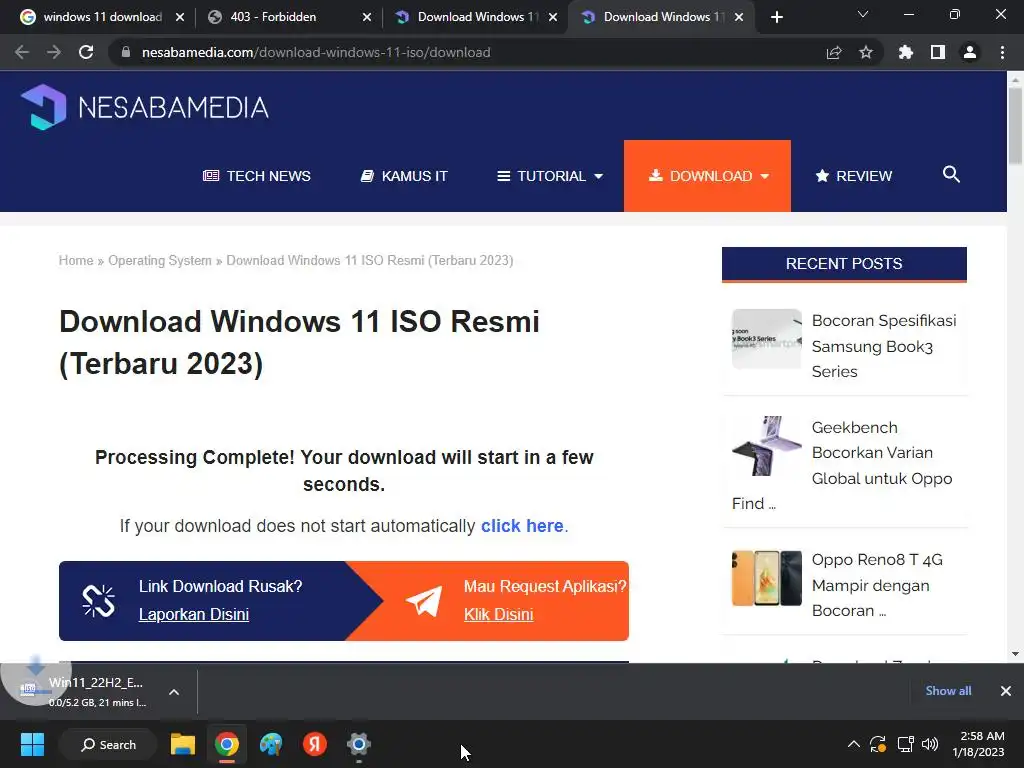This screenshot has height=768, width=1024.
Task: Open Chrome three-dot menu
Action: coord(1002,52)
